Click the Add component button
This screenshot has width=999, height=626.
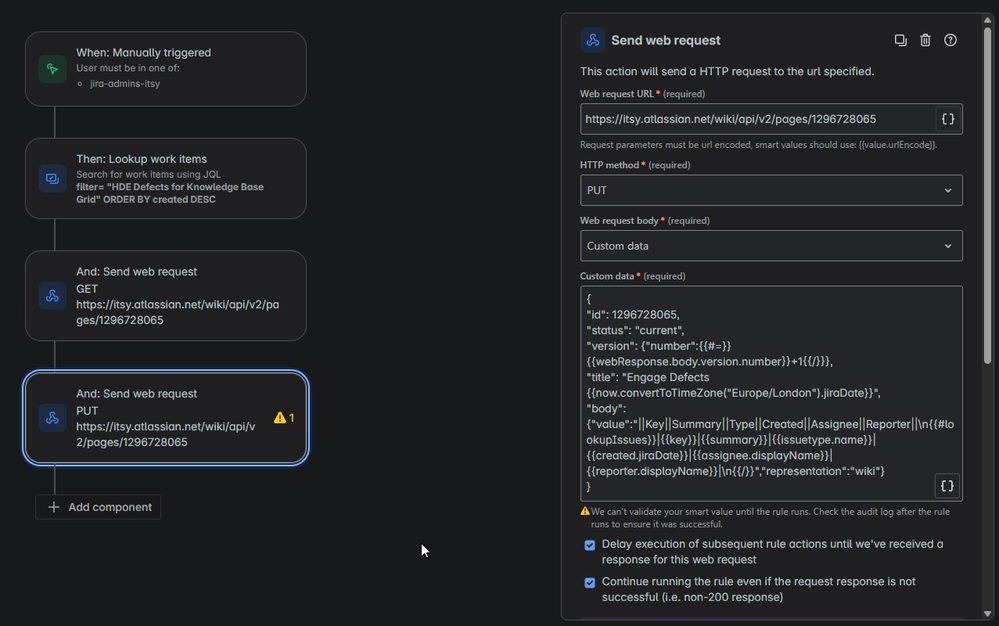[98, 507]
